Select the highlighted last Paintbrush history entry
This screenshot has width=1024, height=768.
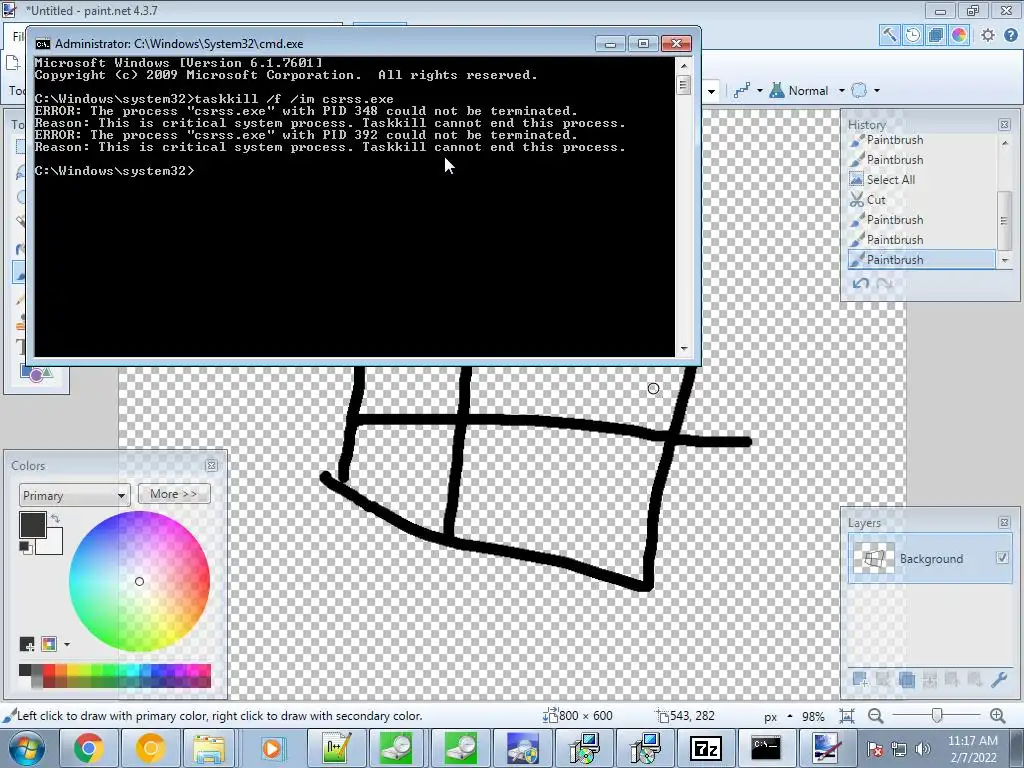922,259
